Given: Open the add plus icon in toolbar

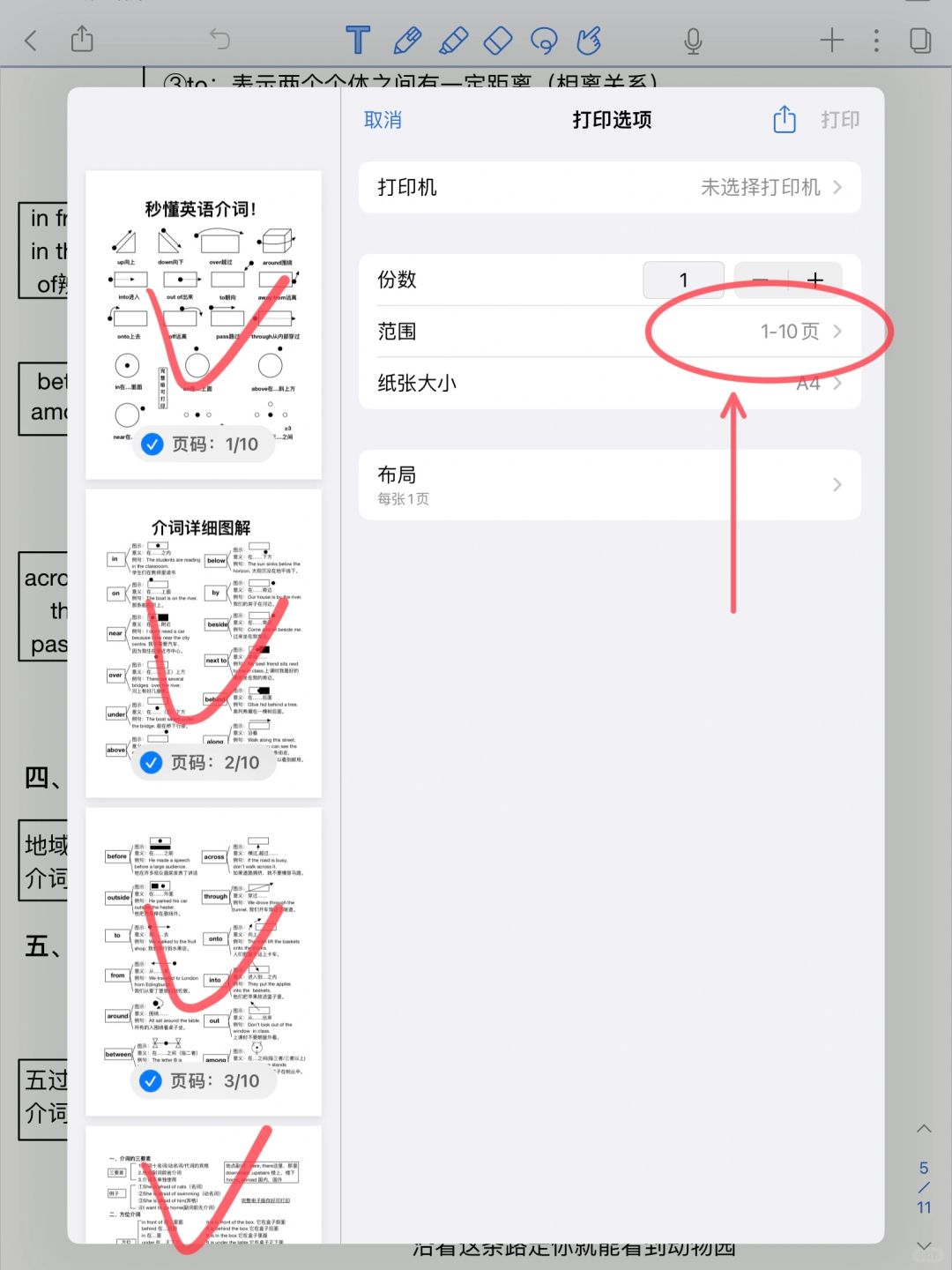Looking at the screenshot, I should point(831,40).
